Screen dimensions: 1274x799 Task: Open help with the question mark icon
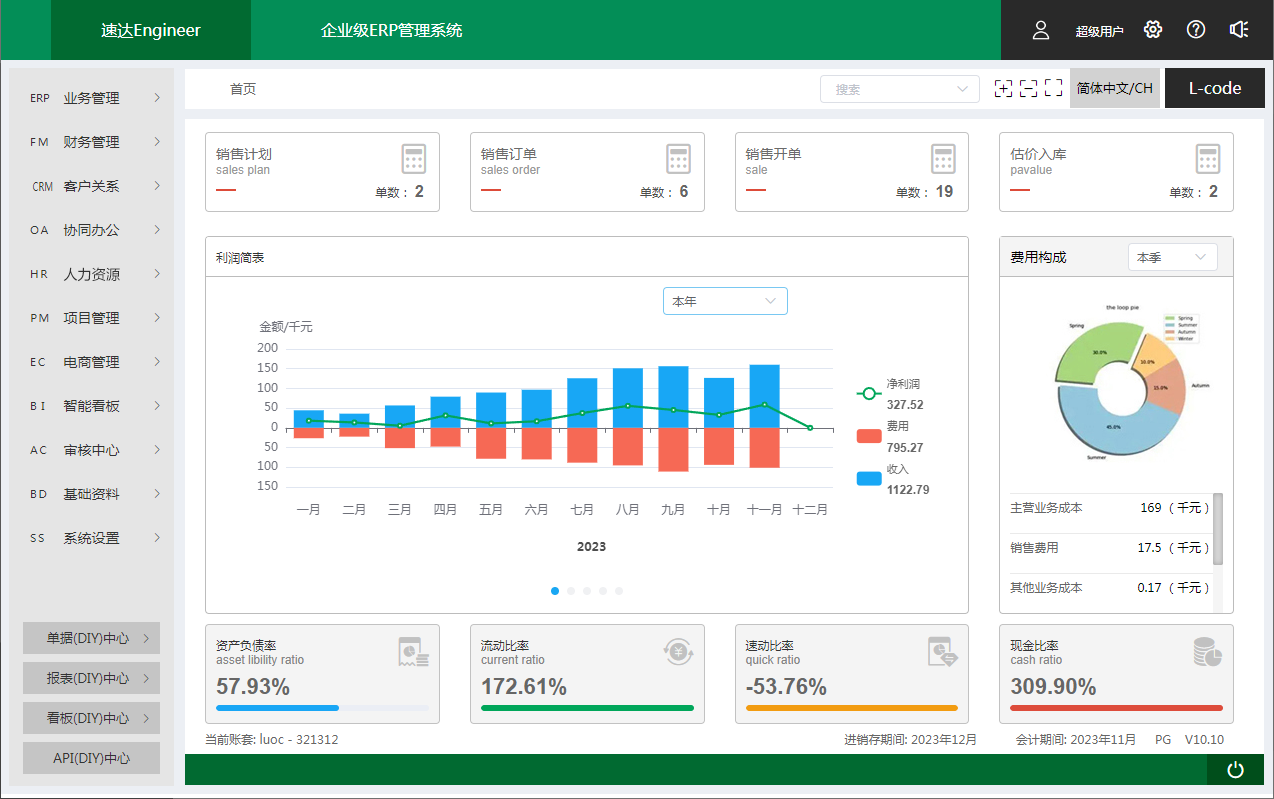point(1196,30)
